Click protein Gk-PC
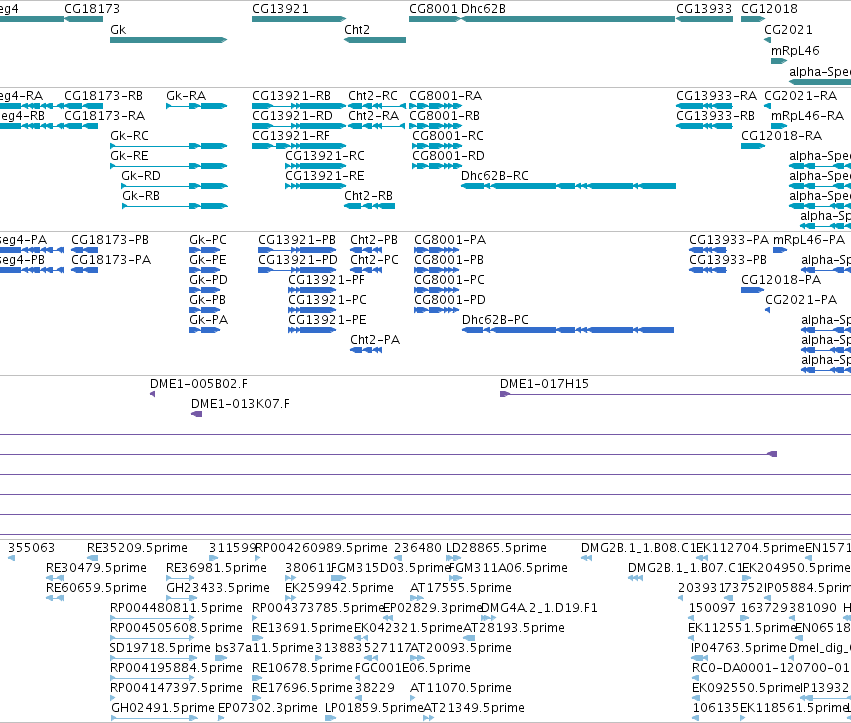Image resolution: width=851 pixels, height=723 pixels. (x=208, y=240)
